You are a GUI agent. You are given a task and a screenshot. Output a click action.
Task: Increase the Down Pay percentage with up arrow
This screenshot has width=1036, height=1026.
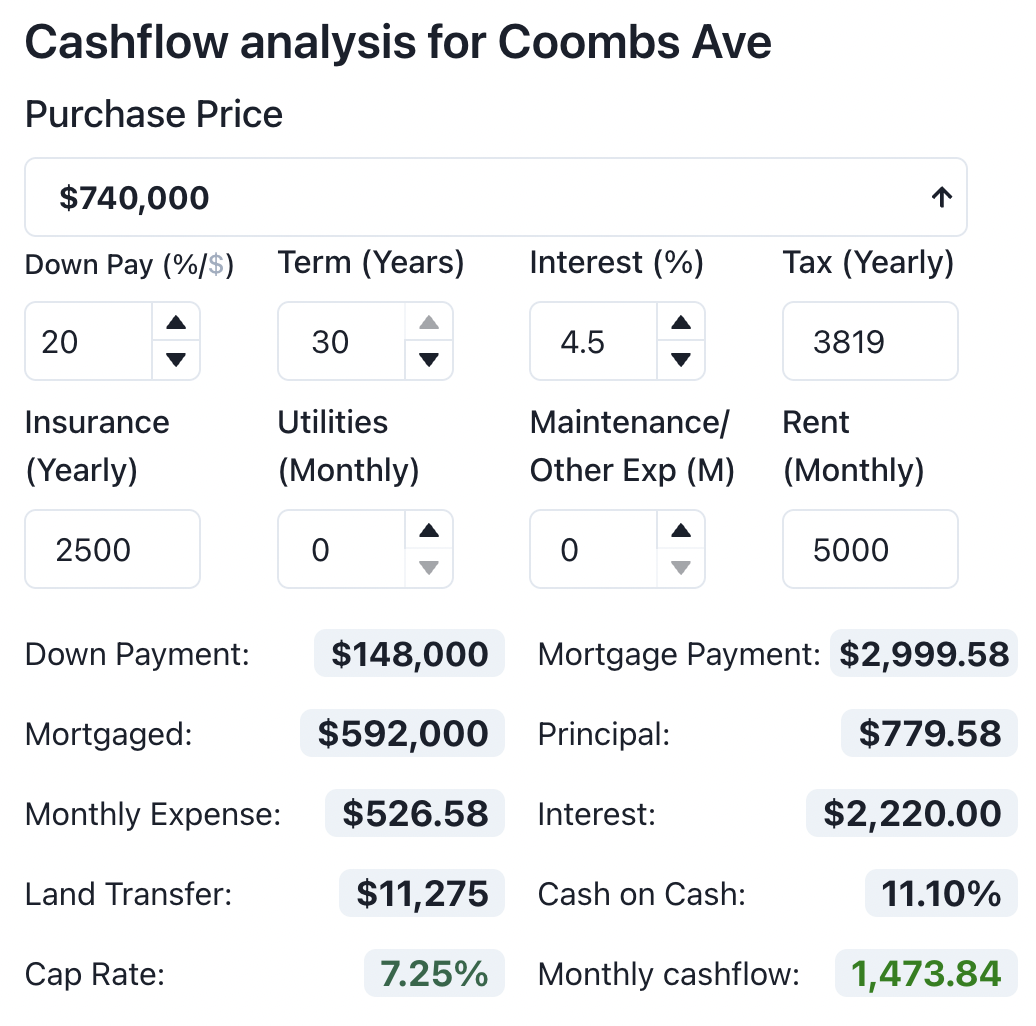coord(176,323)
